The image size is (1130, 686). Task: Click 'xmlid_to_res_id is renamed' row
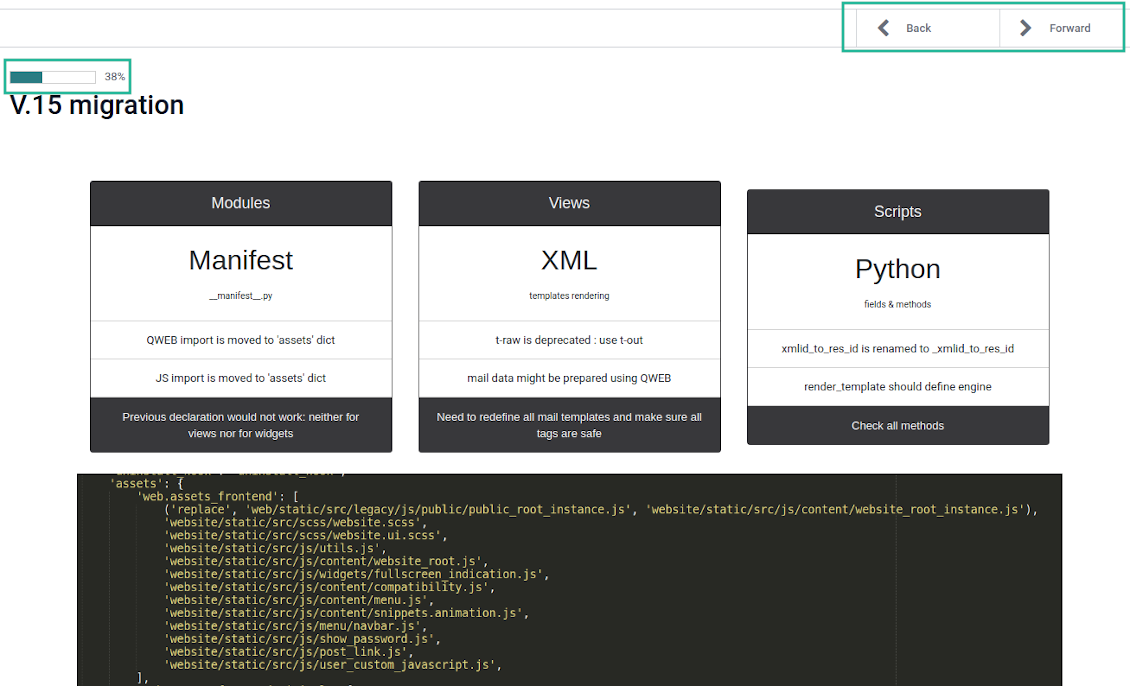(898, 349)
